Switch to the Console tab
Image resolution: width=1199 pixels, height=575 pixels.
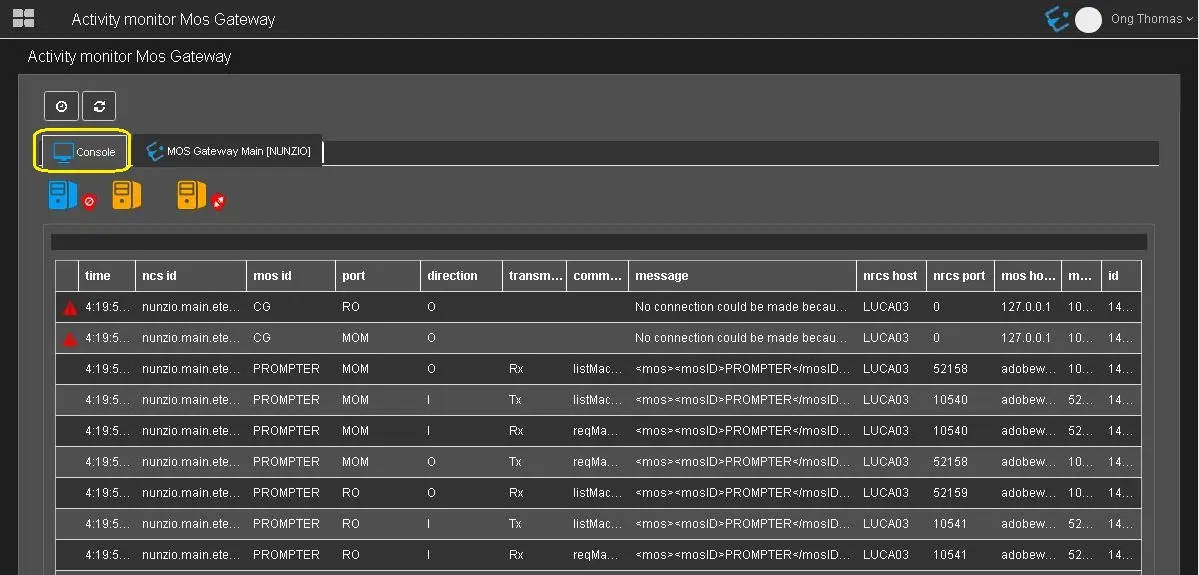click(85, 152)
